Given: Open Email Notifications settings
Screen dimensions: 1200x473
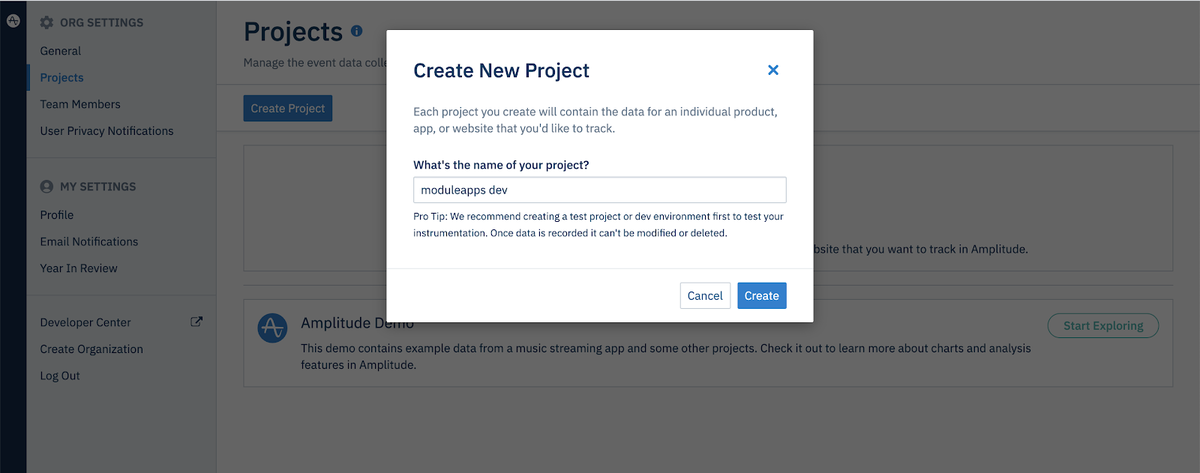Looking at the screenshot, I should 89,242.
